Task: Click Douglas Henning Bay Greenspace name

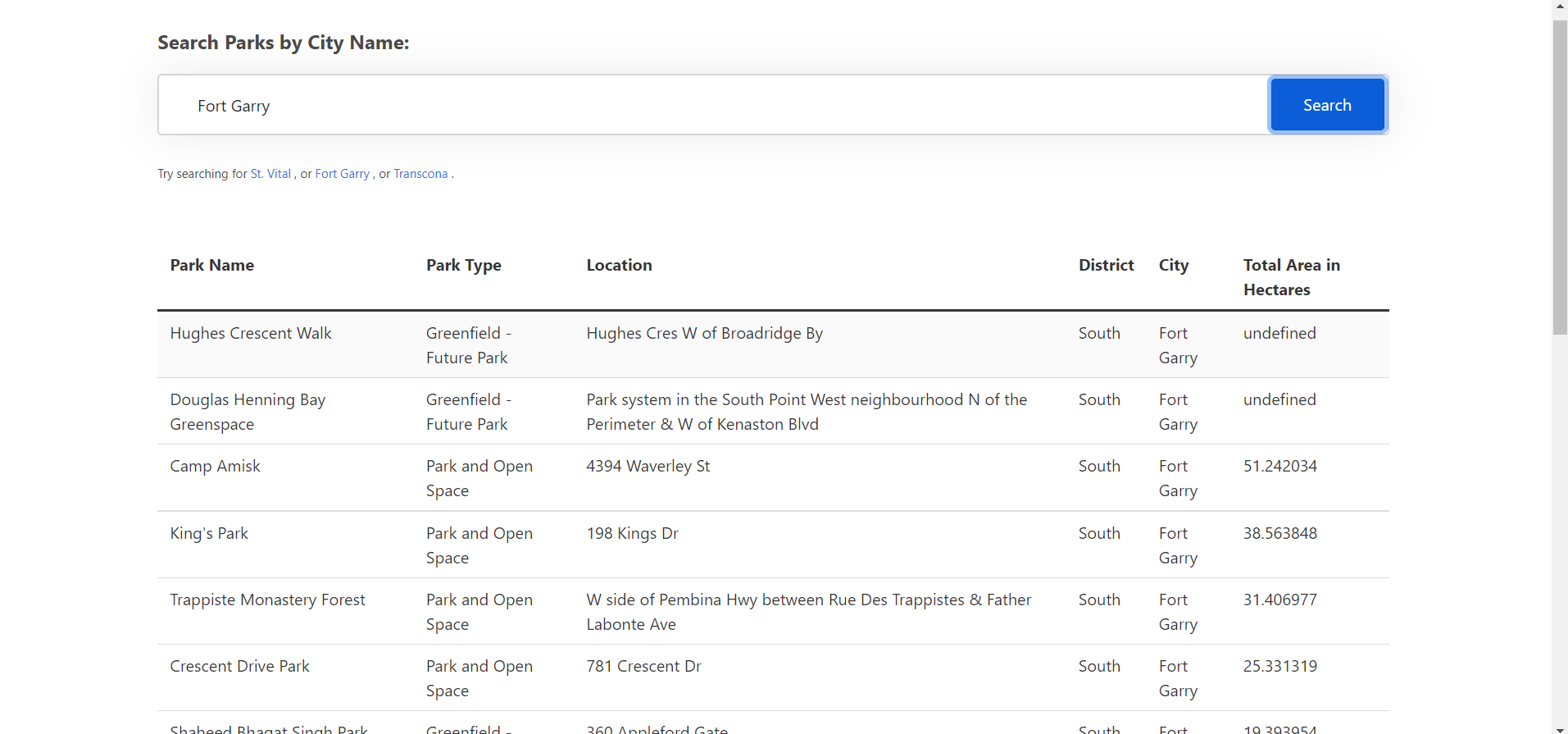Action: coord(248,412)
